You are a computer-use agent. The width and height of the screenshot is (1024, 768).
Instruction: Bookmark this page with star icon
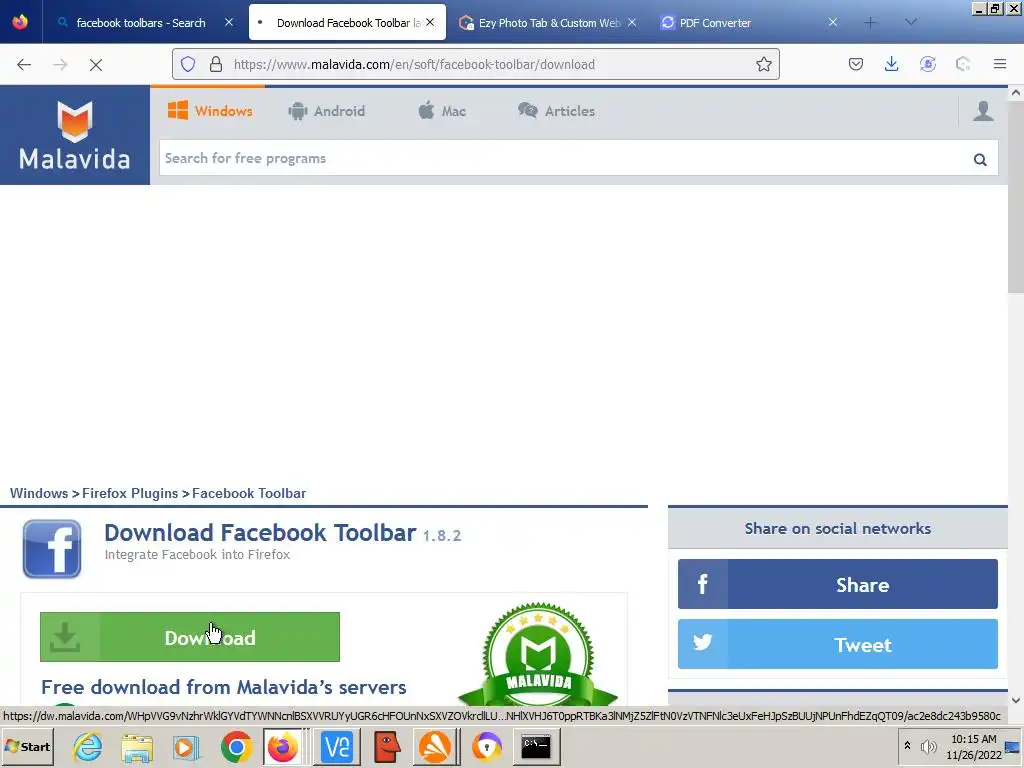pos(763,64)
